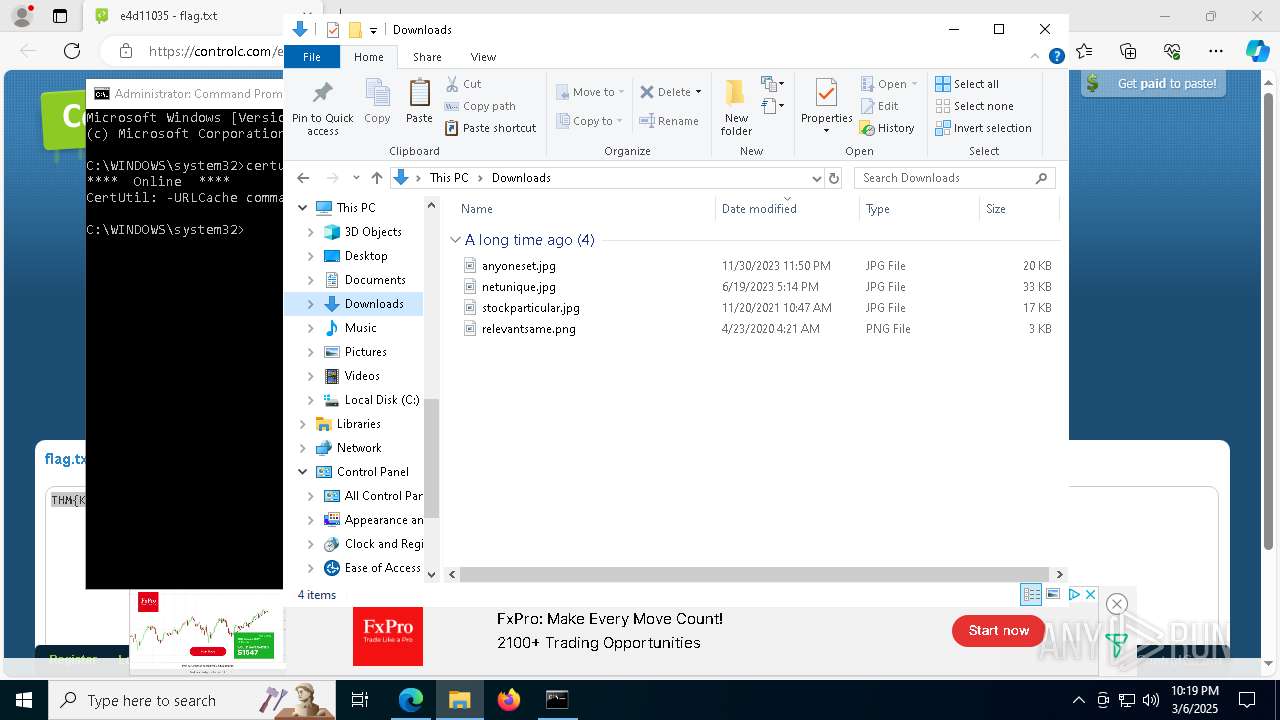Collapse Control Panel tree node
The image size is (1280, 720).
pyautogui.click(x=303, y=472)
